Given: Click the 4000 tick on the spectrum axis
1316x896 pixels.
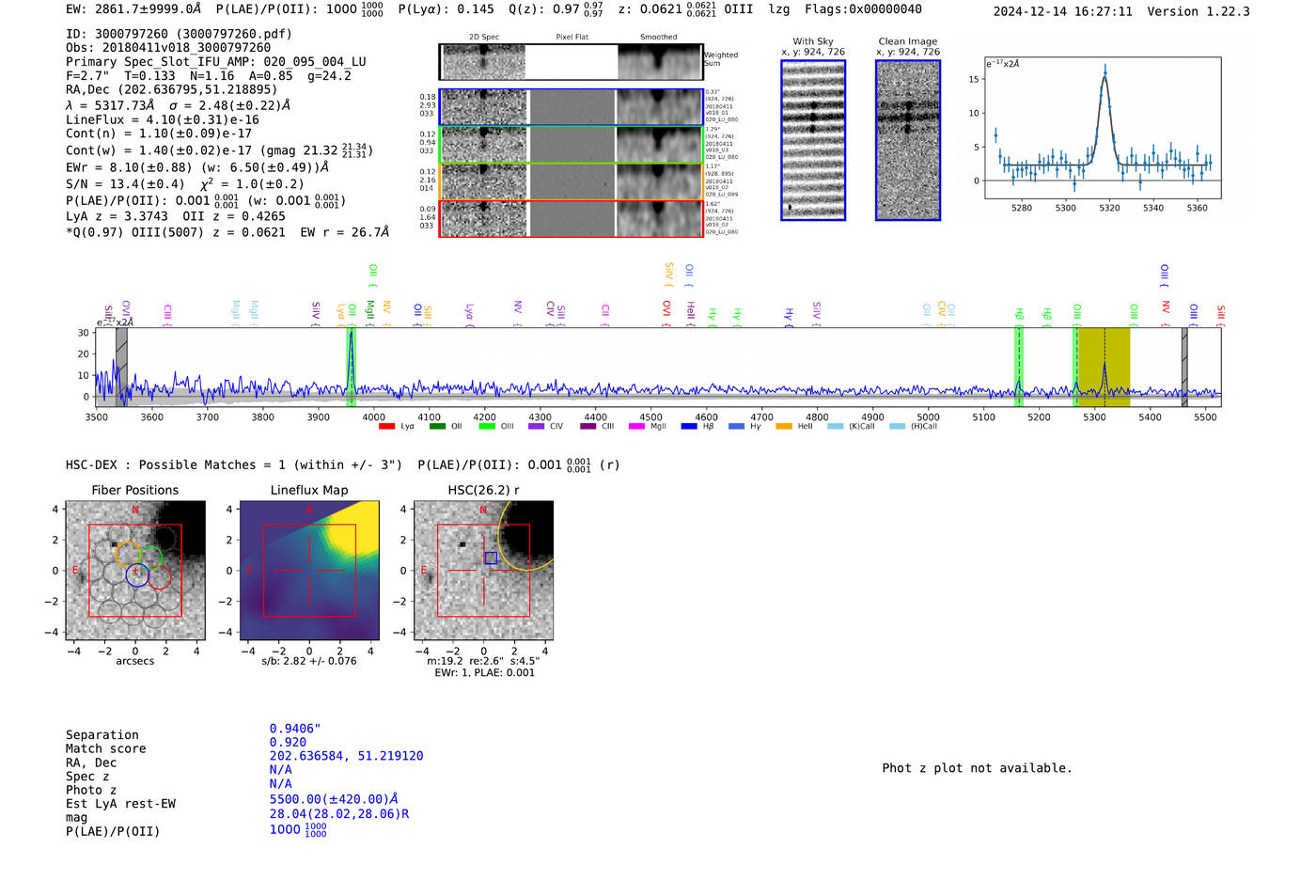Looking at the screenshot, I should click(373, 417).
